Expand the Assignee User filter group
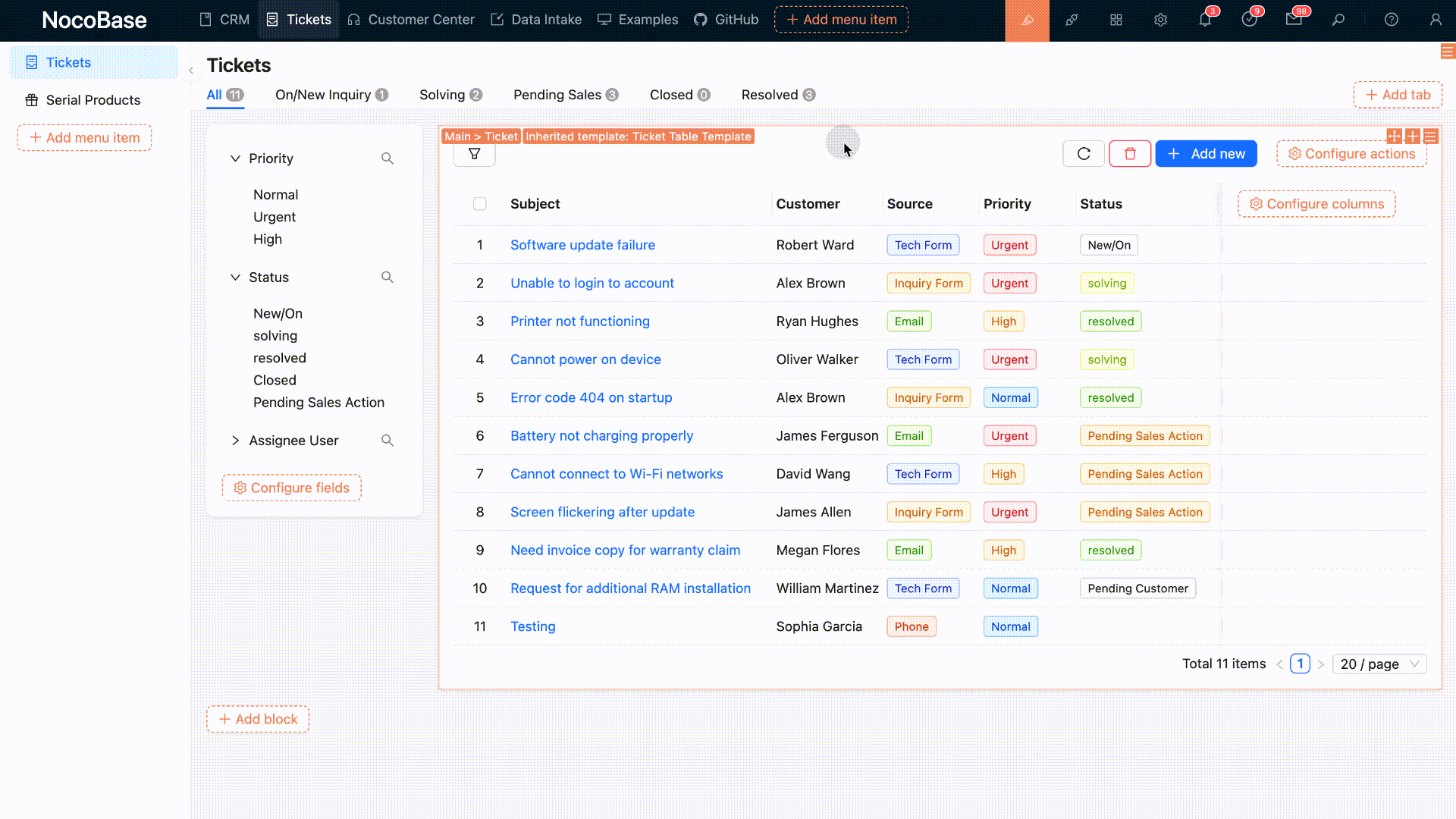 pos(235,441)
